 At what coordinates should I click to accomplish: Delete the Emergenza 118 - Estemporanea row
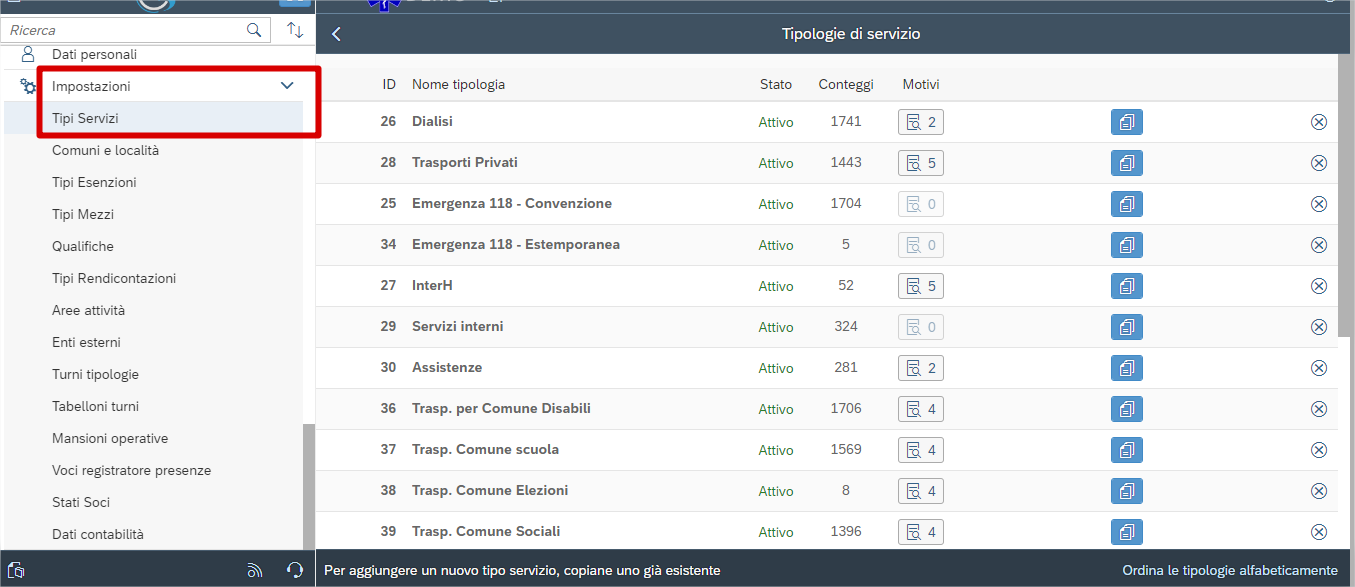1318,245
